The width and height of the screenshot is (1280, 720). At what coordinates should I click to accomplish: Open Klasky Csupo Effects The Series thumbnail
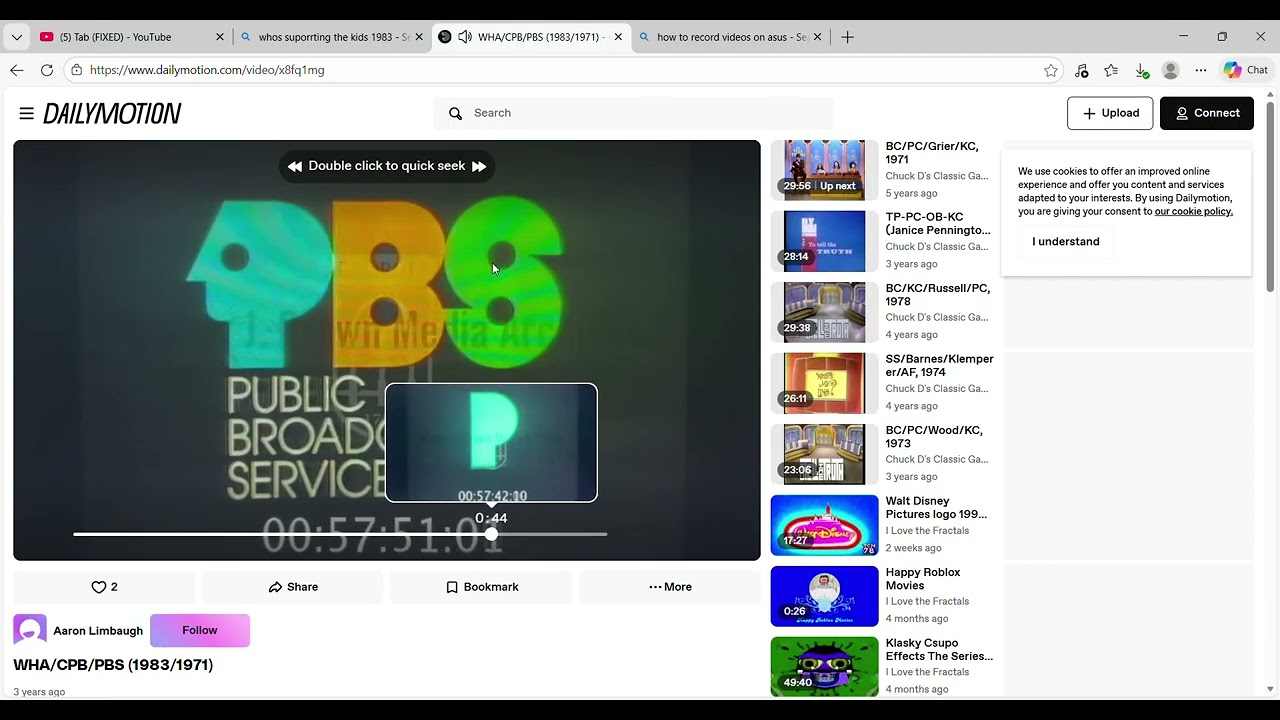coord(824,667)
